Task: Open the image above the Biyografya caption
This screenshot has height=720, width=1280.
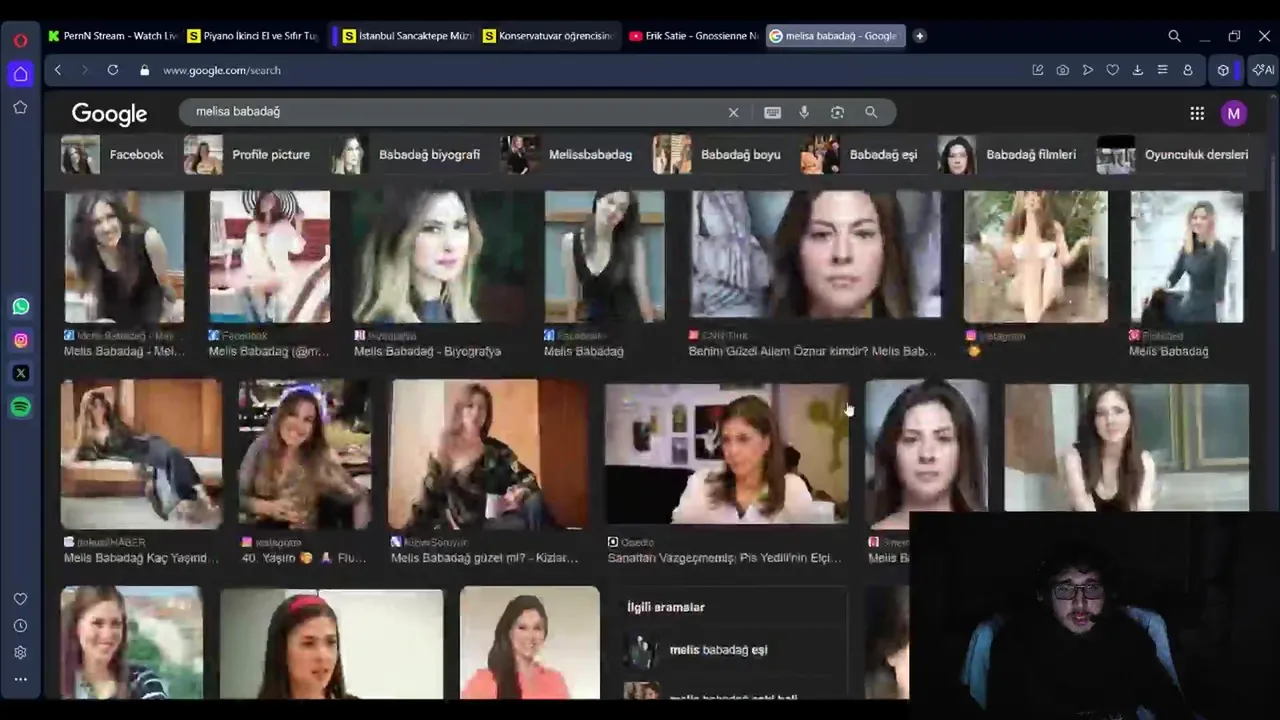Action: (x=440, y=257)
